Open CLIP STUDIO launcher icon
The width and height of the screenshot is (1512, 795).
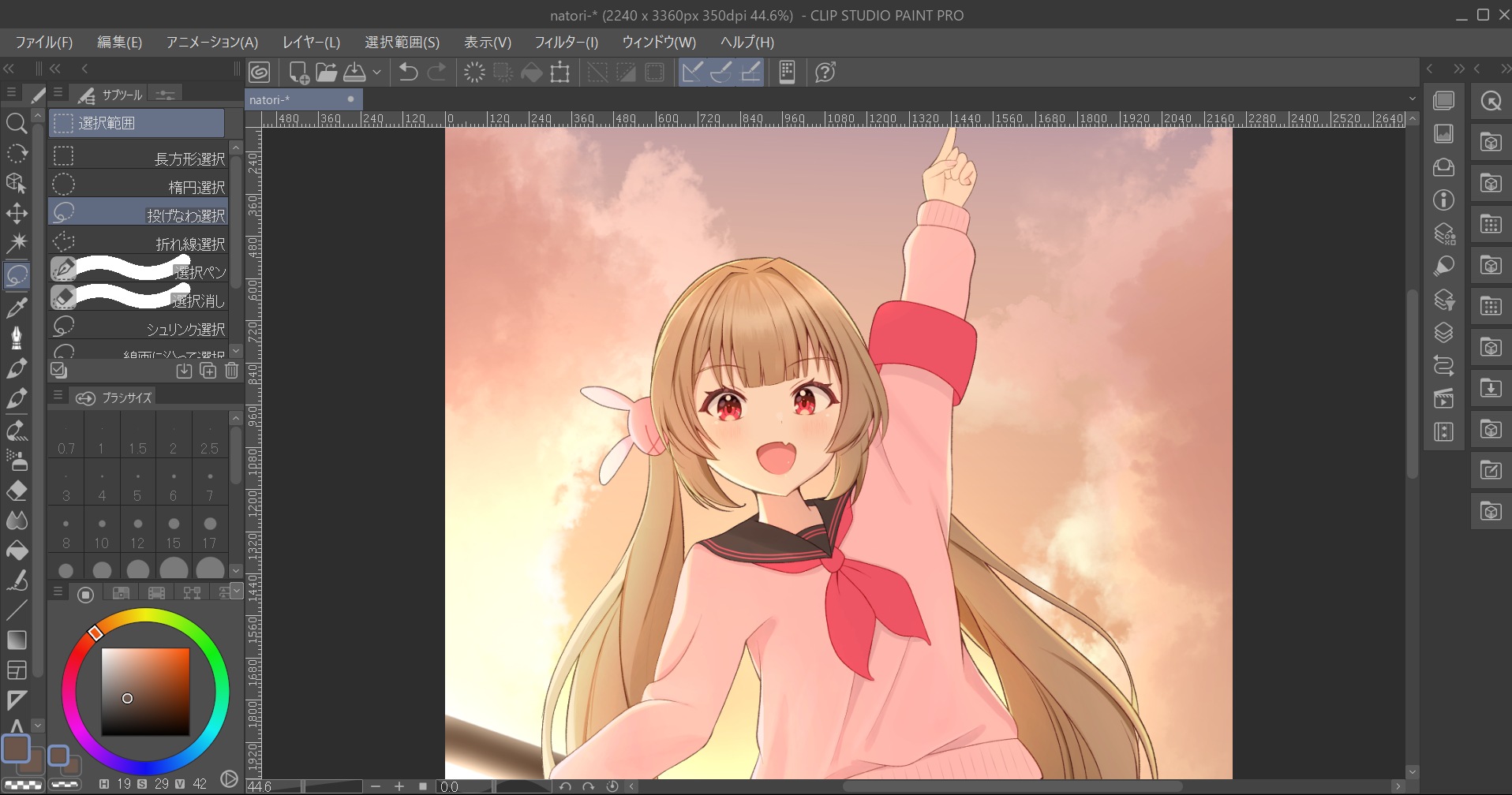(x=260, y=73)
